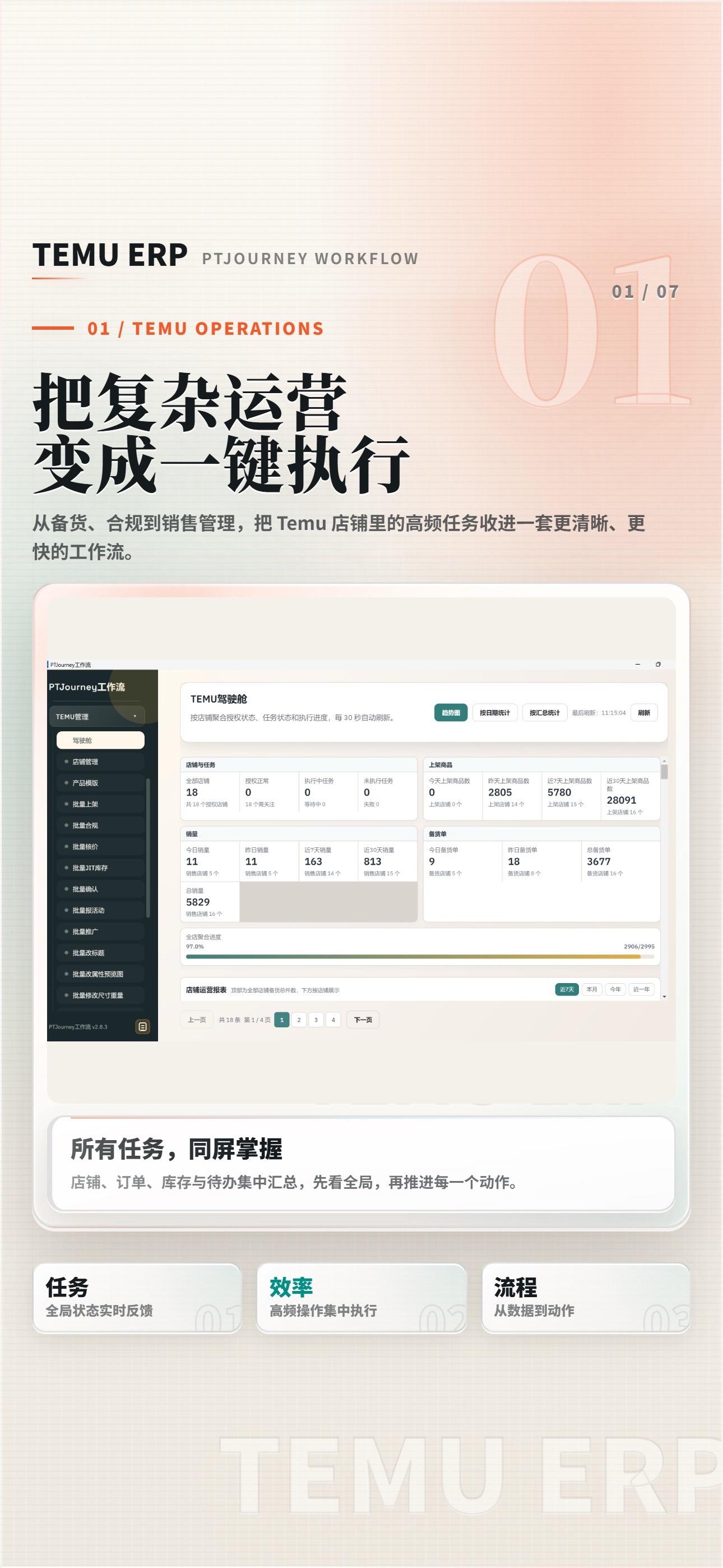Switch to 按日期统计 view
The image size is (723, 1568).
coord(495,713)
